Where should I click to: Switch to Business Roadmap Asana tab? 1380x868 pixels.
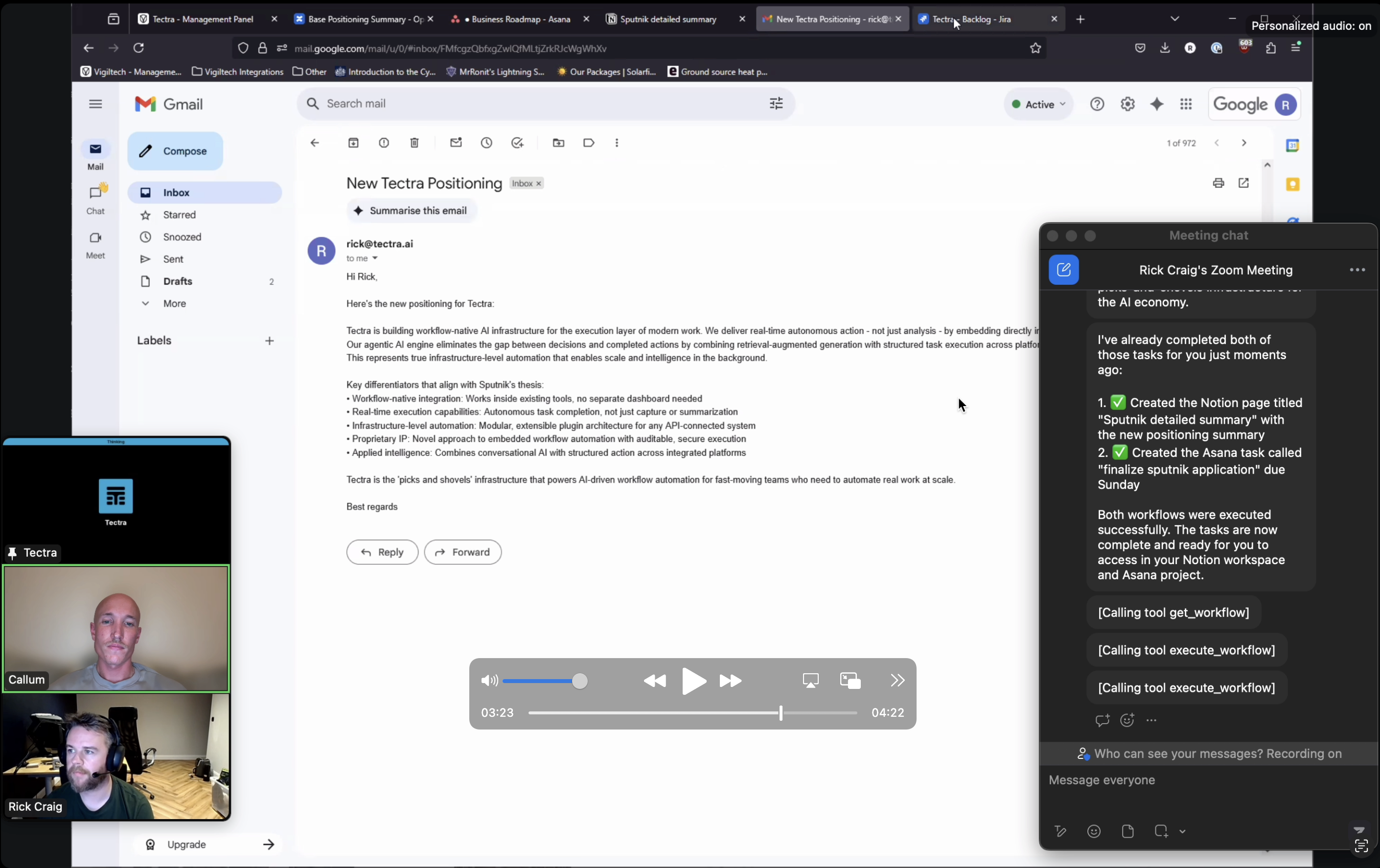518,19
